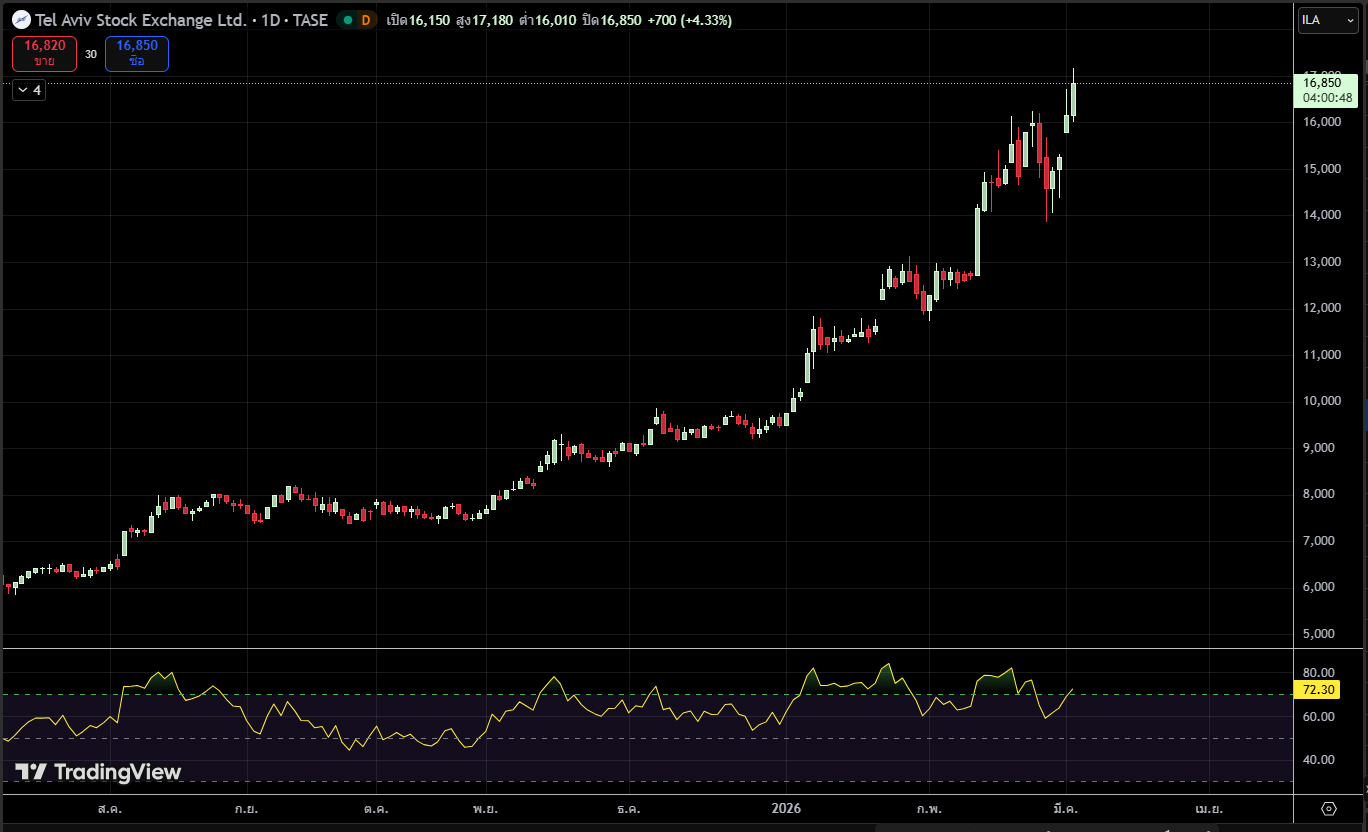Click the 15,000 price scale label
Image resolution: width=1368 pixels, height=832 pixels.
[x=1321, y=169]
